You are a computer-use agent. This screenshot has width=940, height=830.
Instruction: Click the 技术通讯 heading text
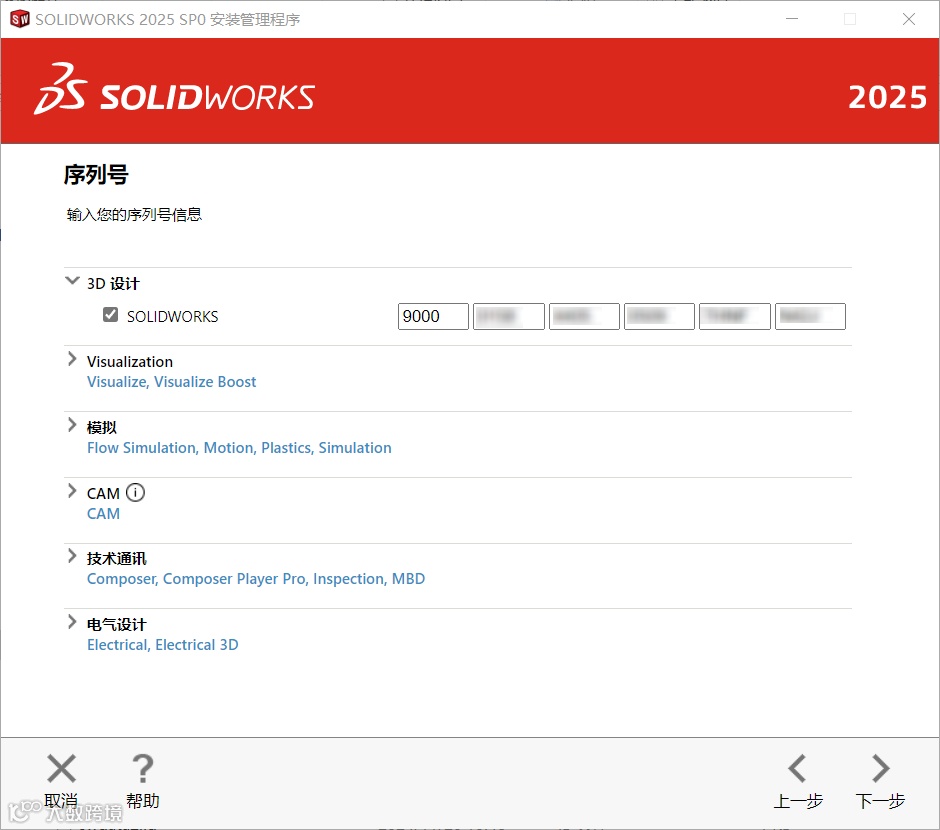pos(117,559)
